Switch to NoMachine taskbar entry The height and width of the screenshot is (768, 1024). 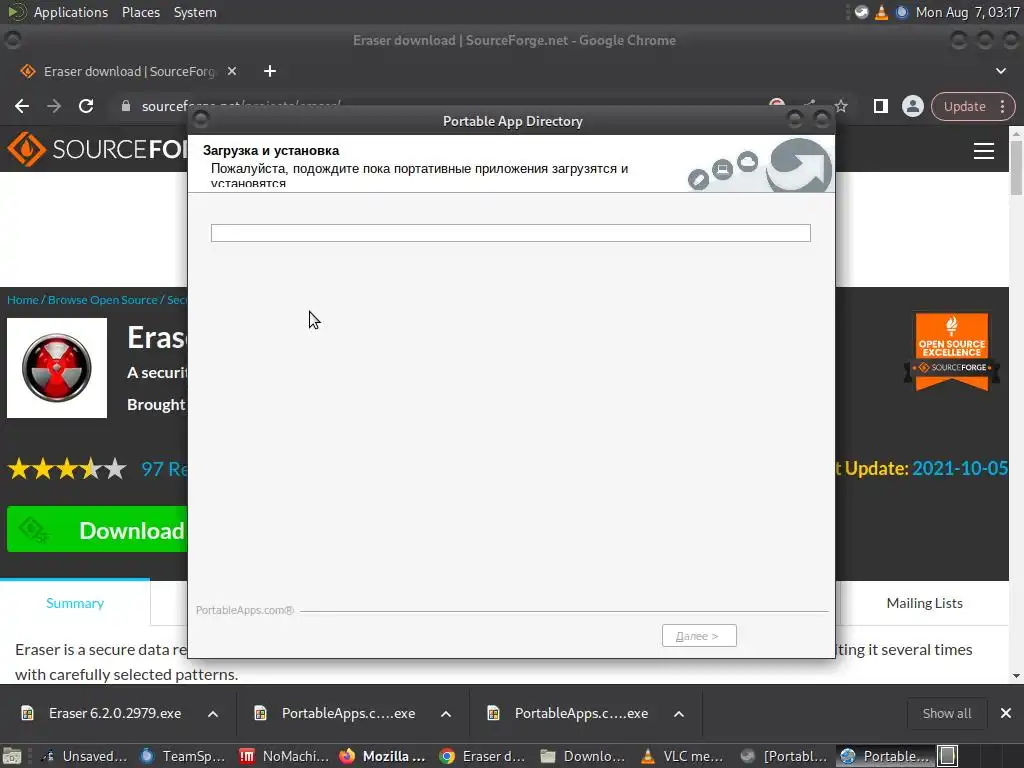(x=285, y=756)
